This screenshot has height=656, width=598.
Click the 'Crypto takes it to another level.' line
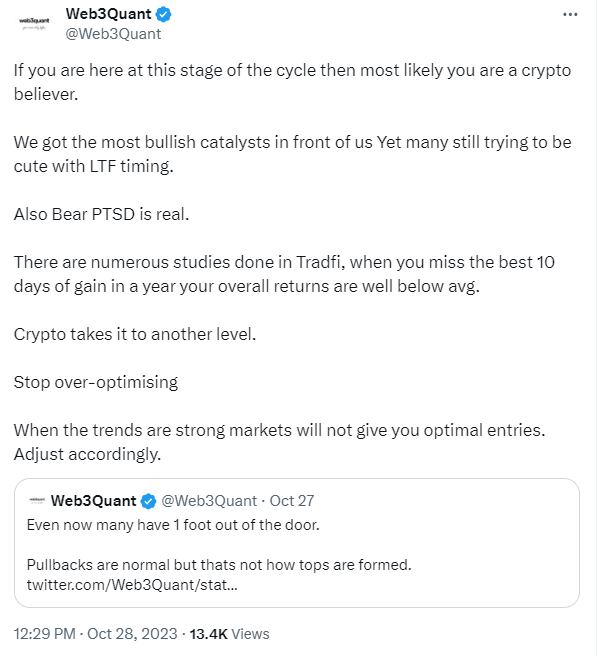click(135, 334)
